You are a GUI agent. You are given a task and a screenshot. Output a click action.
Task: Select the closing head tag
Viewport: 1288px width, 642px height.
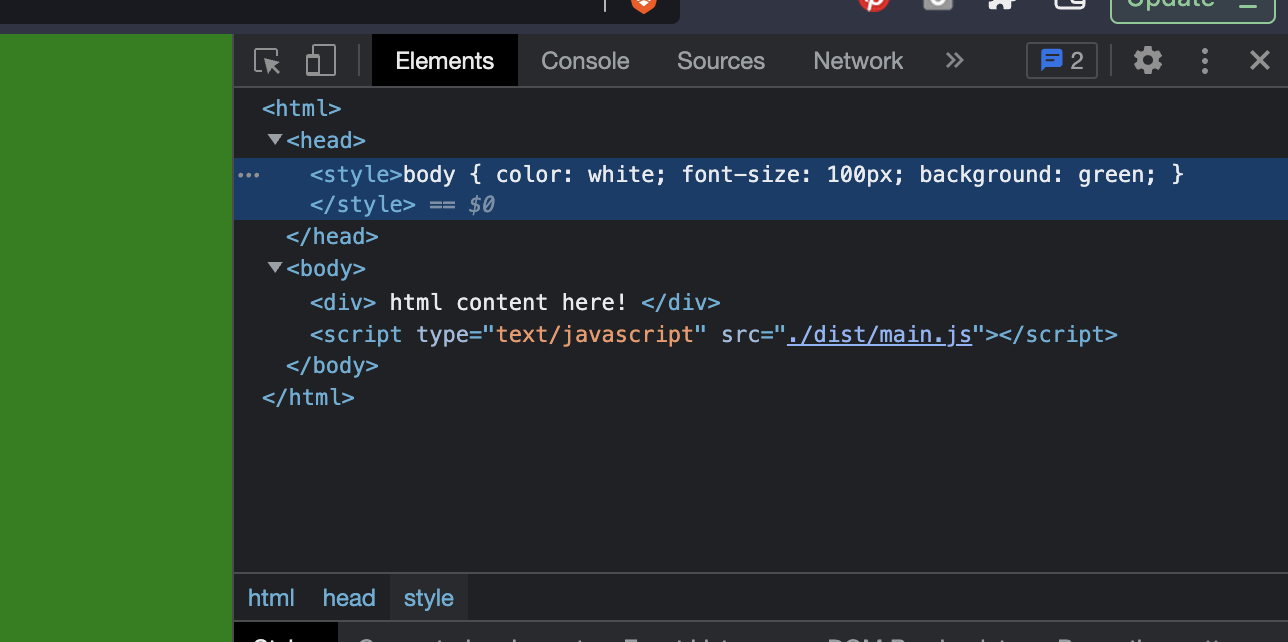click(332, 237)
